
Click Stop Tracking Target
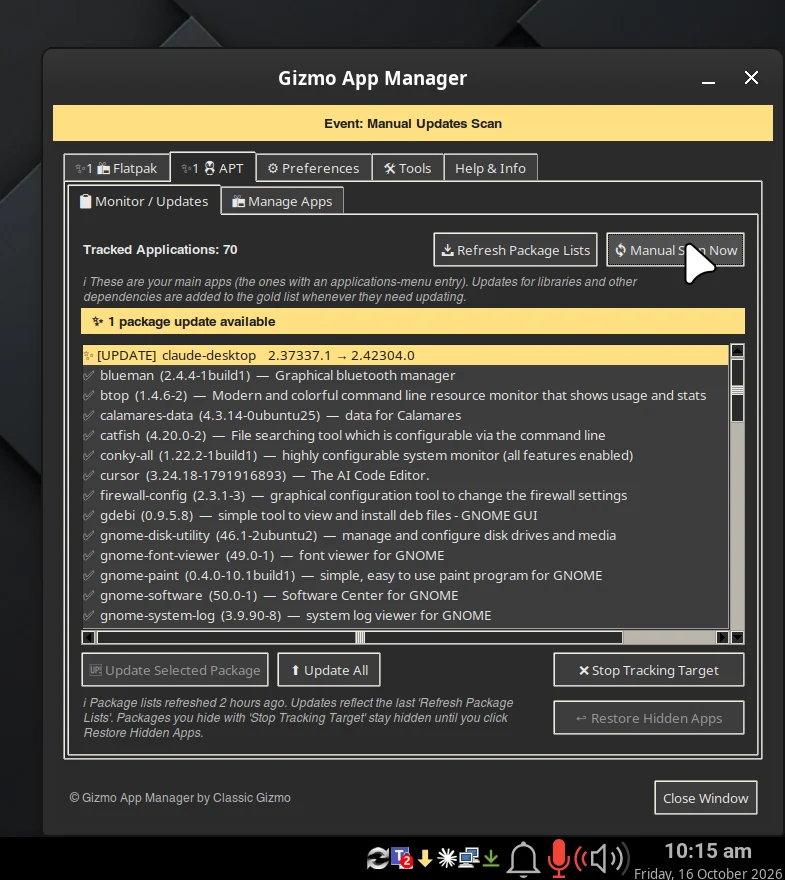coord(649,670)
